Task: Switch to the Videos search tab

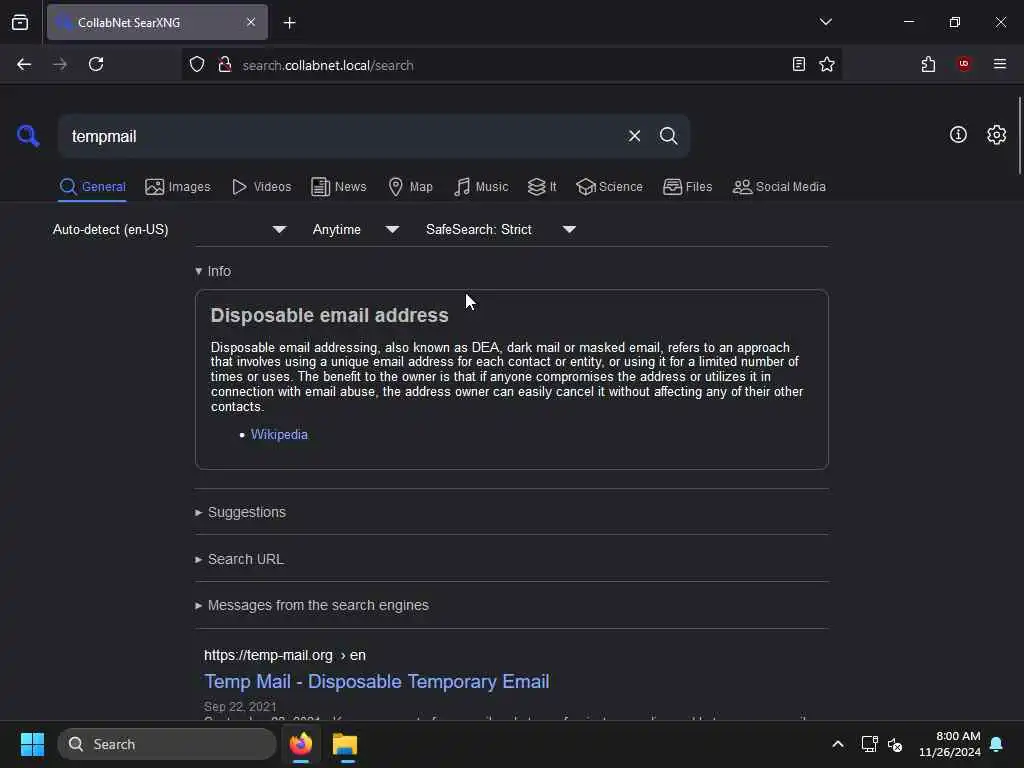Action: click(261, 187)
